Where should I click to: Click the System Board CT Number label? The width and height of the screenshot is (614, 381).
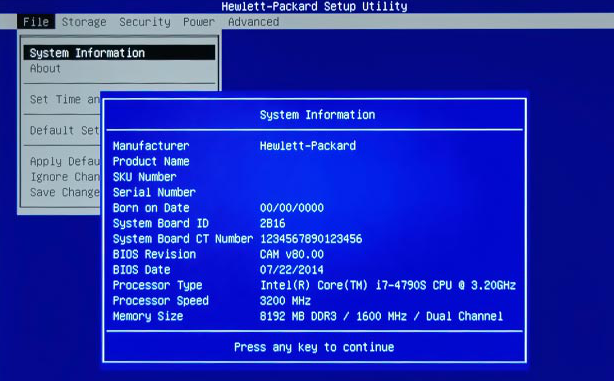click(183, 239)
